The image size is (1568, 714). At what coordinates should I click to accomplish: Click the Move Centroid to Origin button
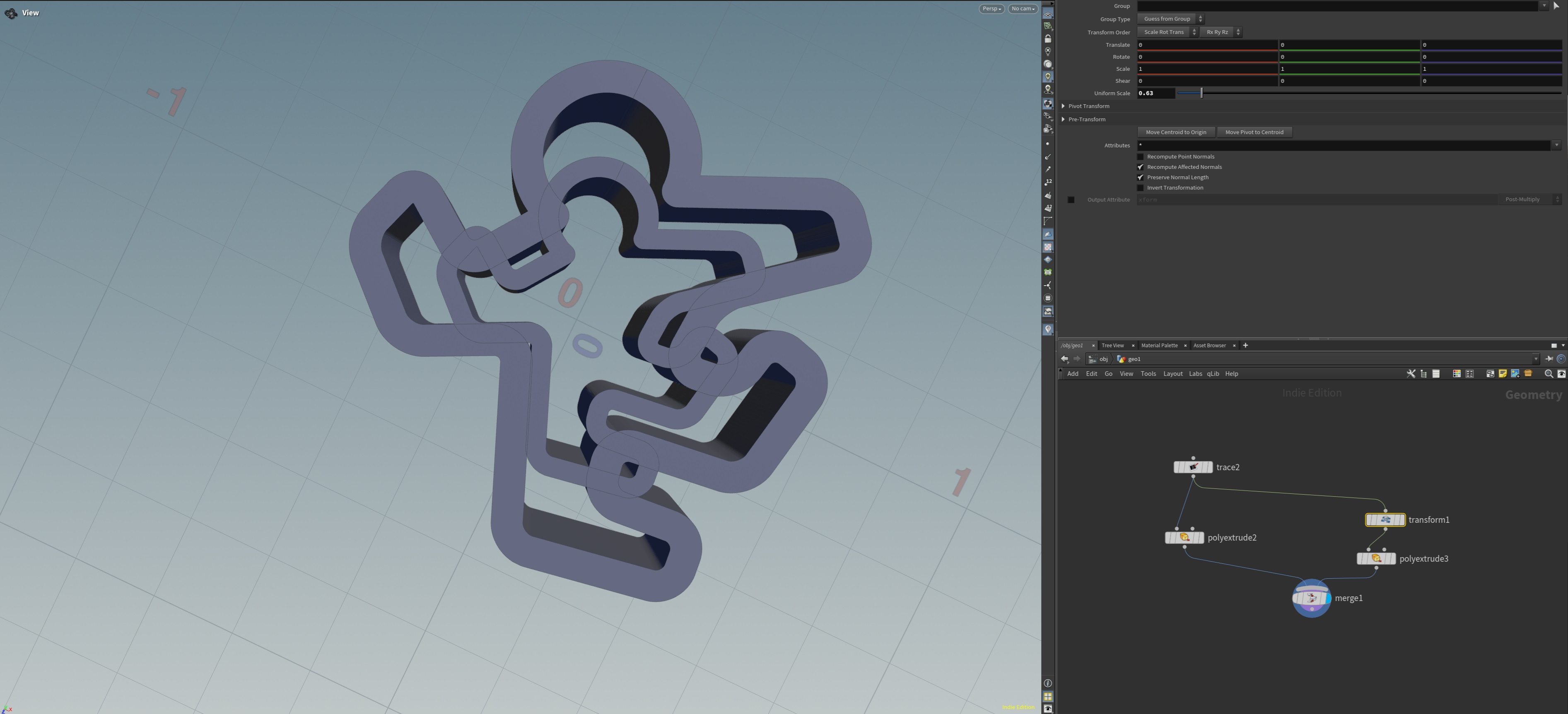coord(1175,132)
